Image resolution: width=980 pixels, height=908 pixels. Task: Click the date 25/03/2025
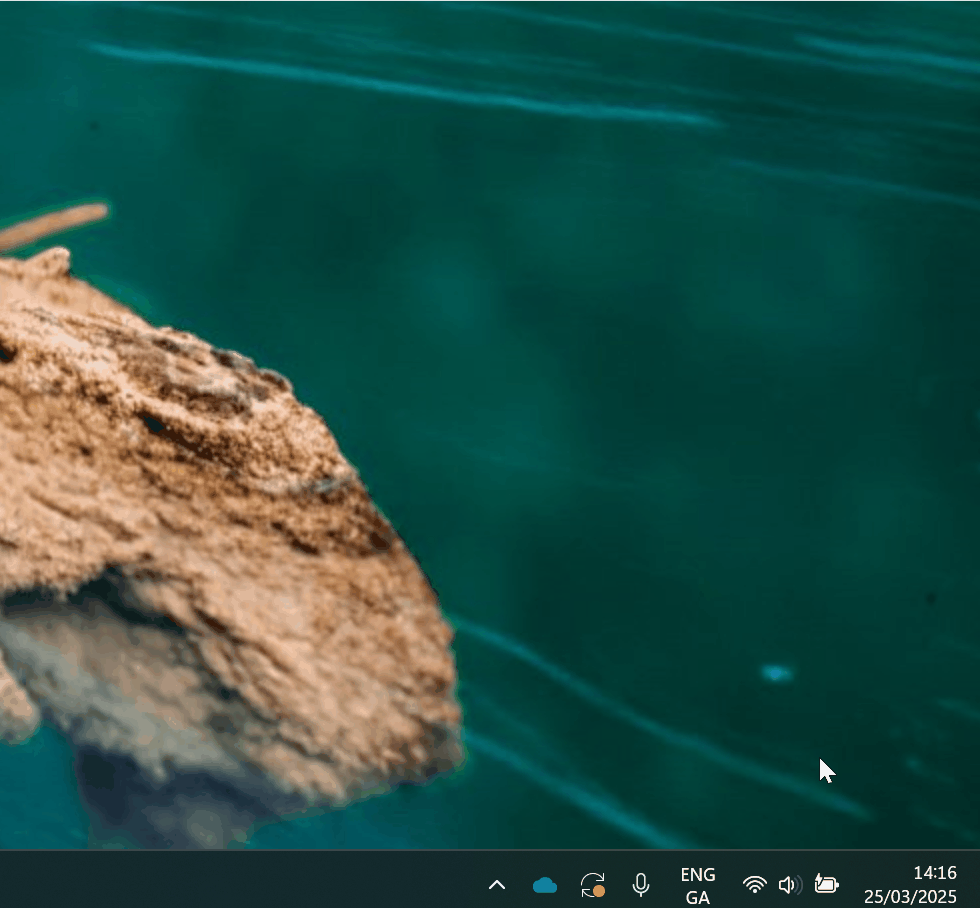[x=911, y=897]
